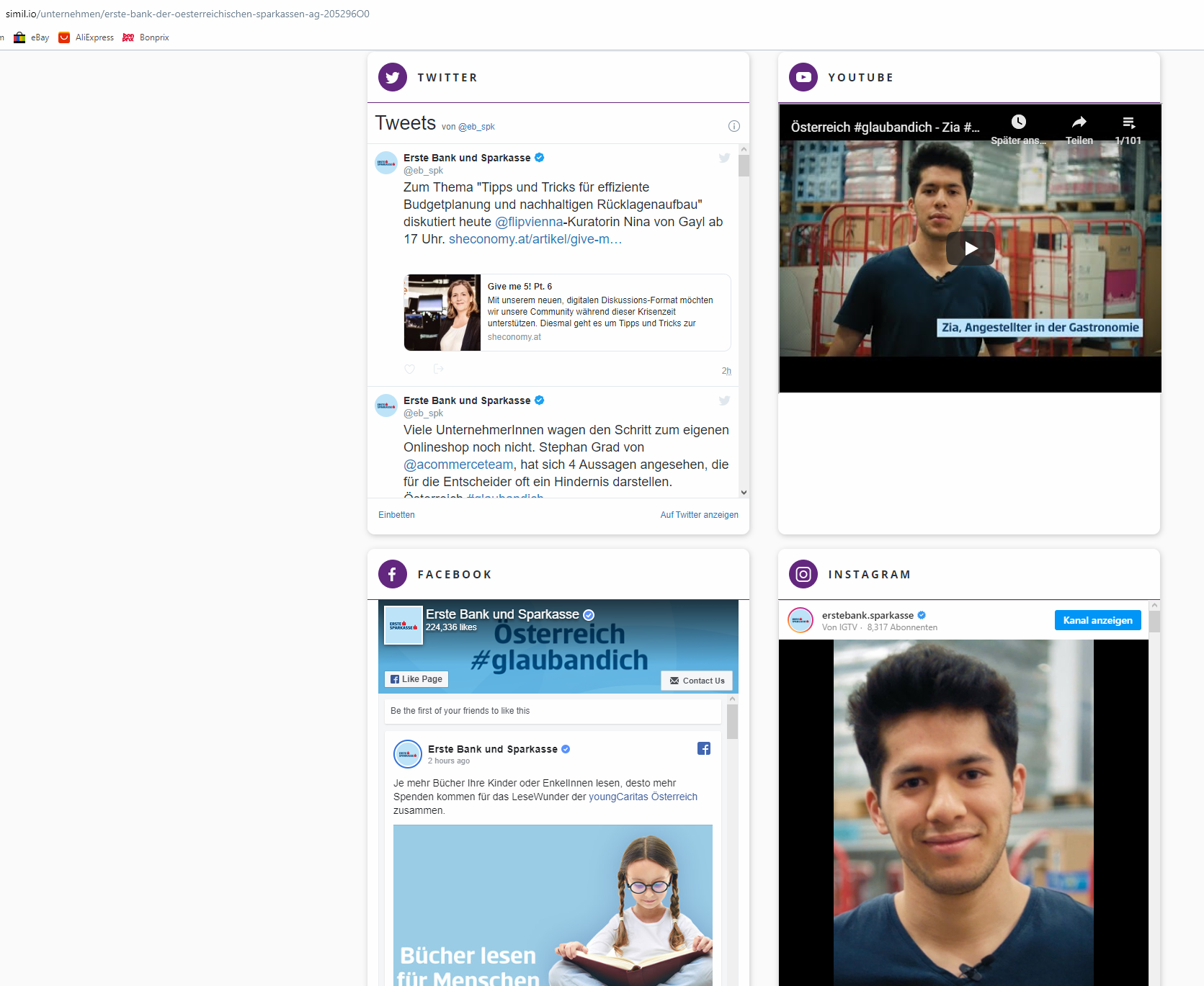Click the purple YouTube header icon
Image resolution: width=1204 pixels, height=986 pixels.
click(803, 77)
